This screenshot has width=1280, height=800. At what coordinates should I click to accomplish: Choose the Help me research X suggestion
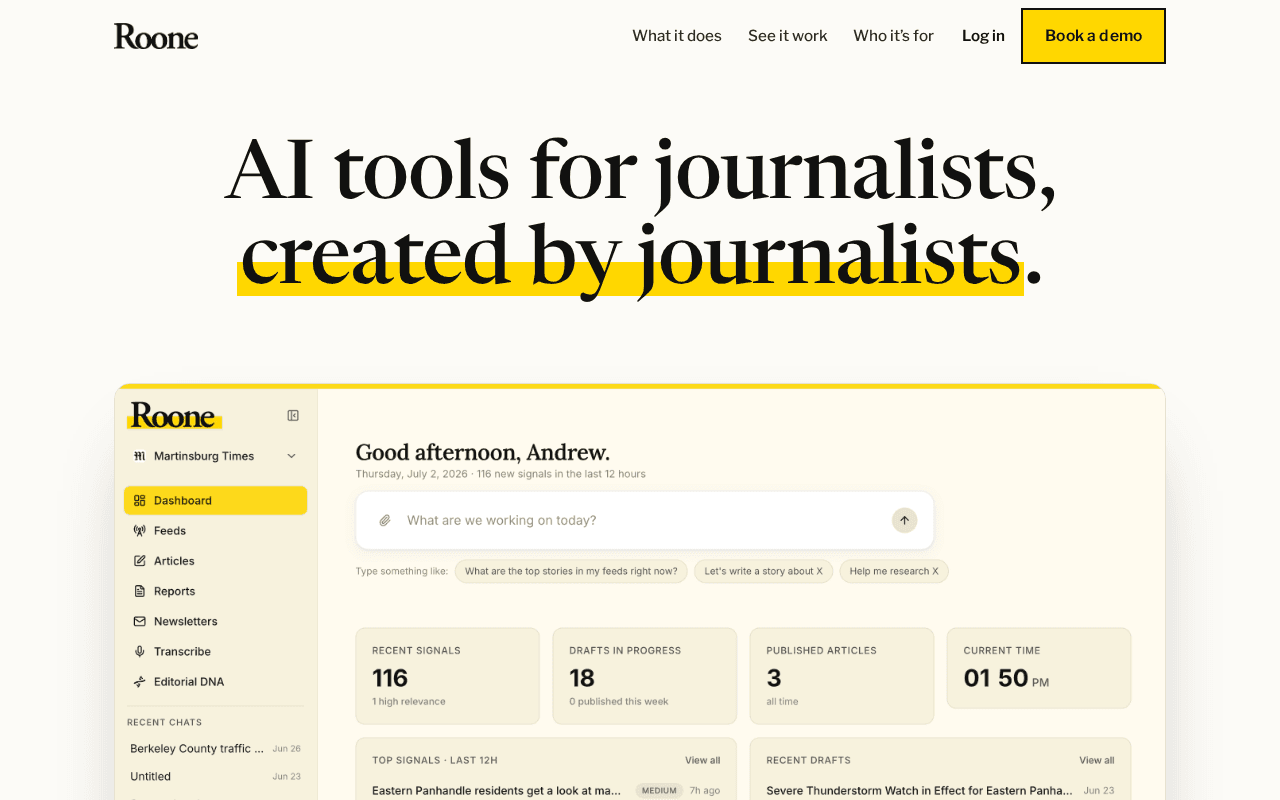894,571
